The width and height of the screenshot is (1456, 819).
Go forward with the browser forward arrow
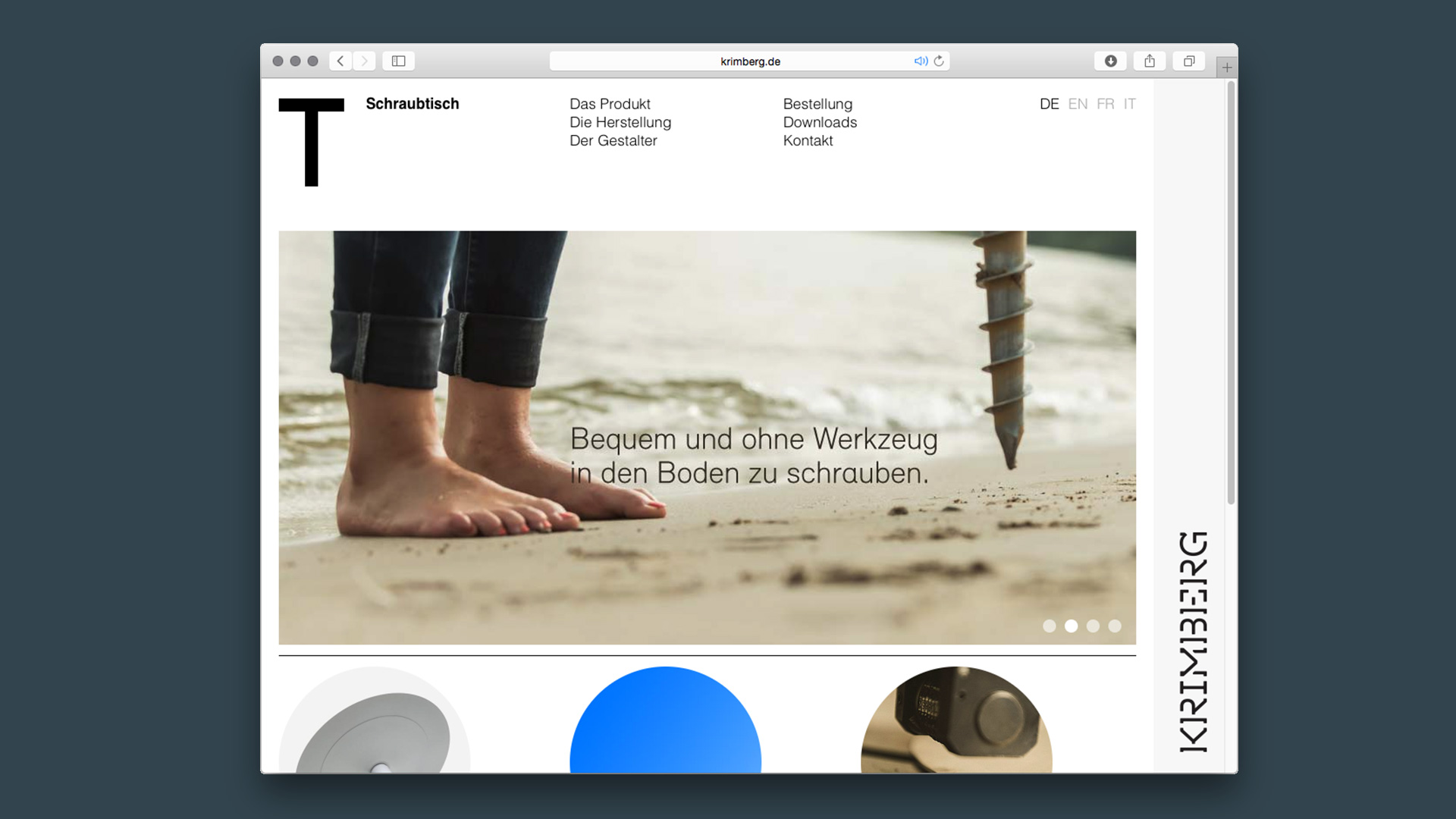click(364, 61)
